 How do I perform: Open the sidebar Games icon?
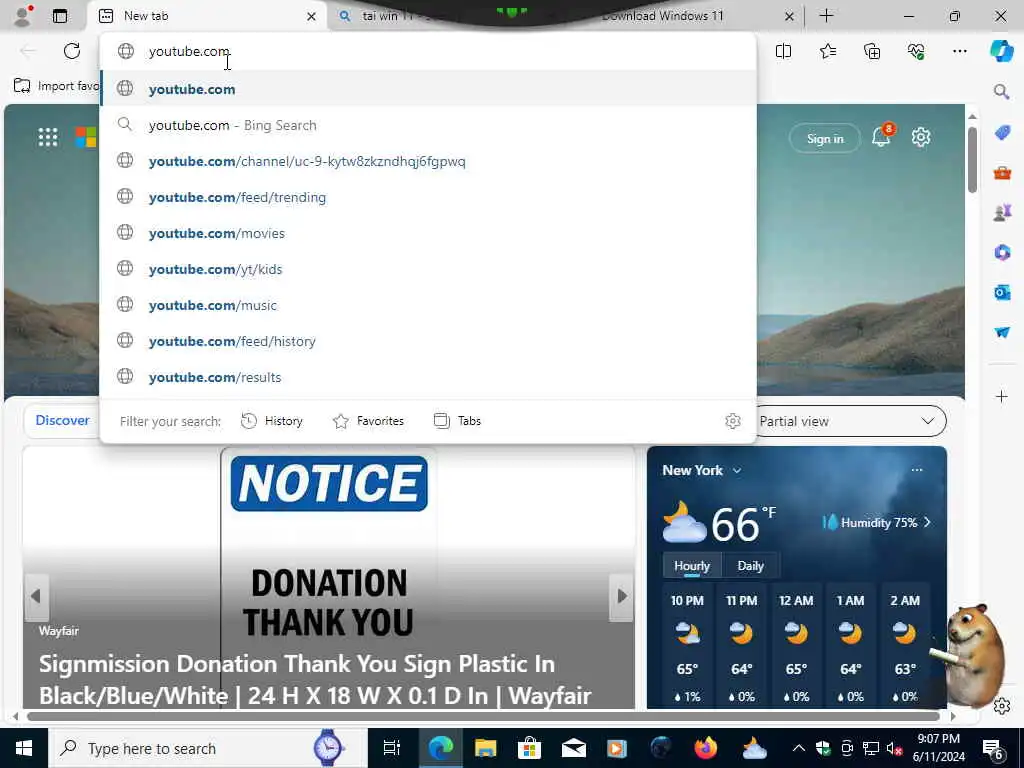pos(1002,212)
